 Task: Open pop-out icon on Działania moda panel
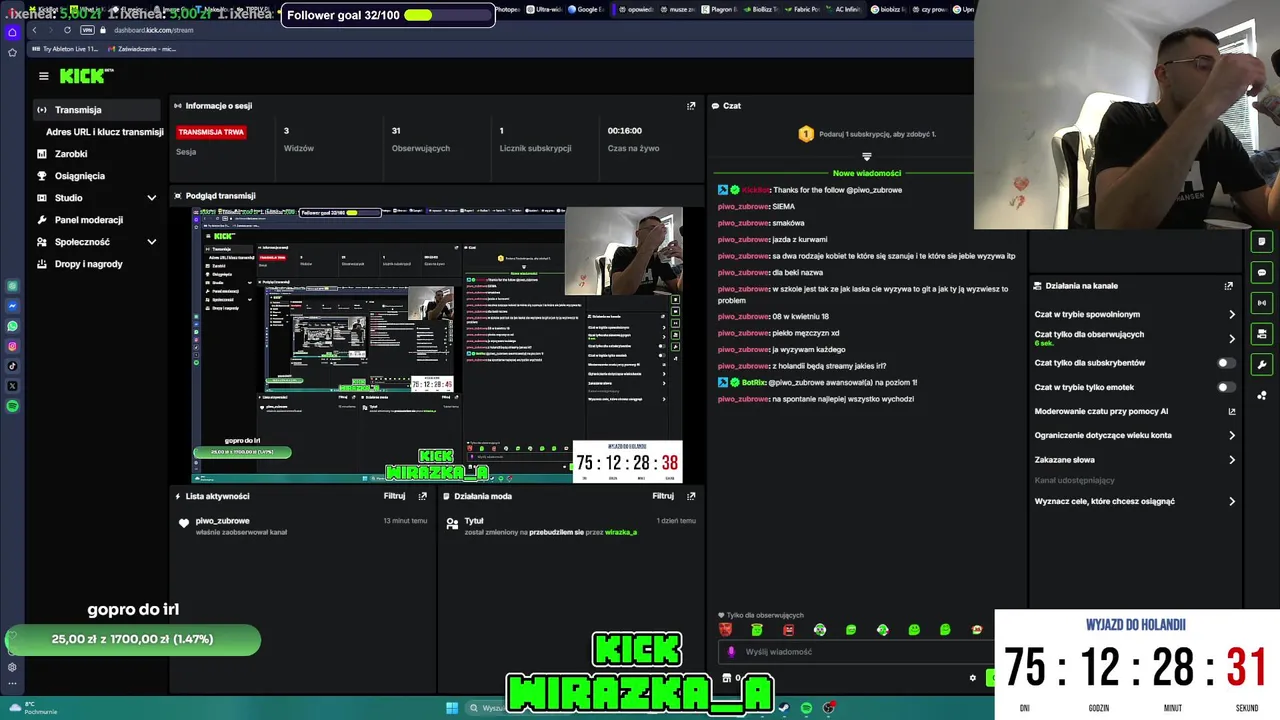(691, 496)
